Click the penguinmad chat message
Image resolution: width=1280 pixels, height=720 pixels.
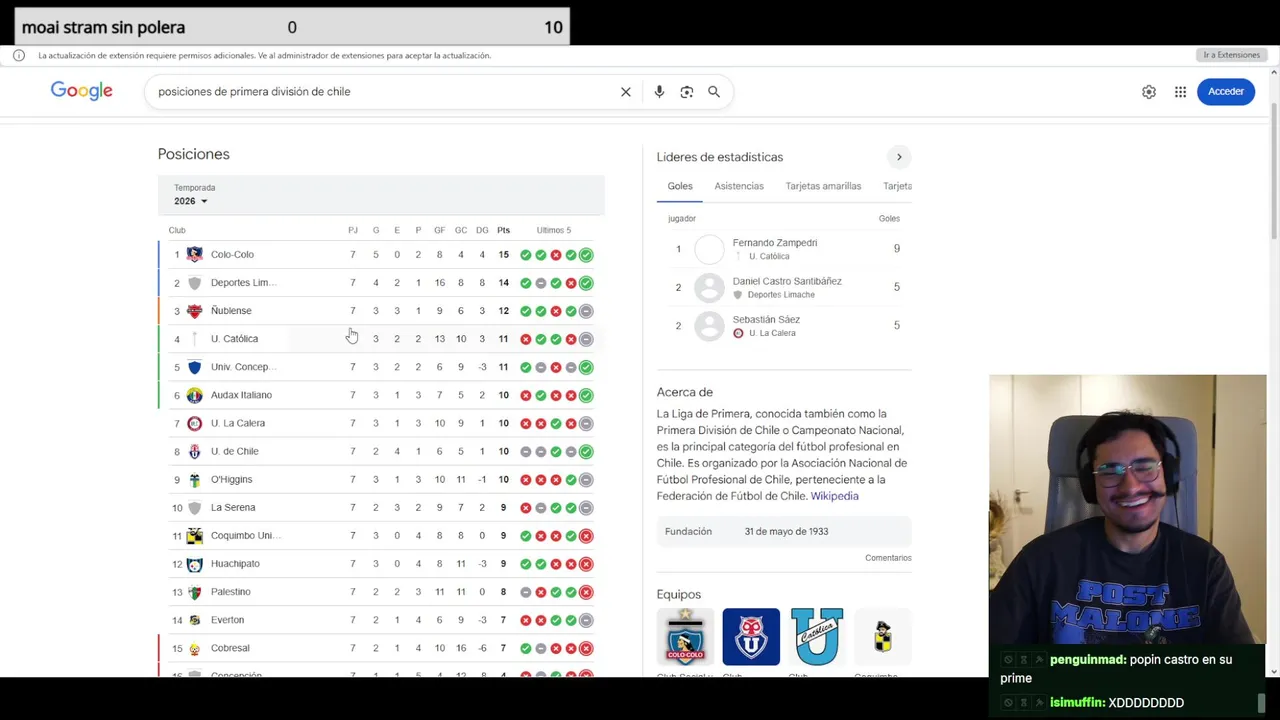1125,669
